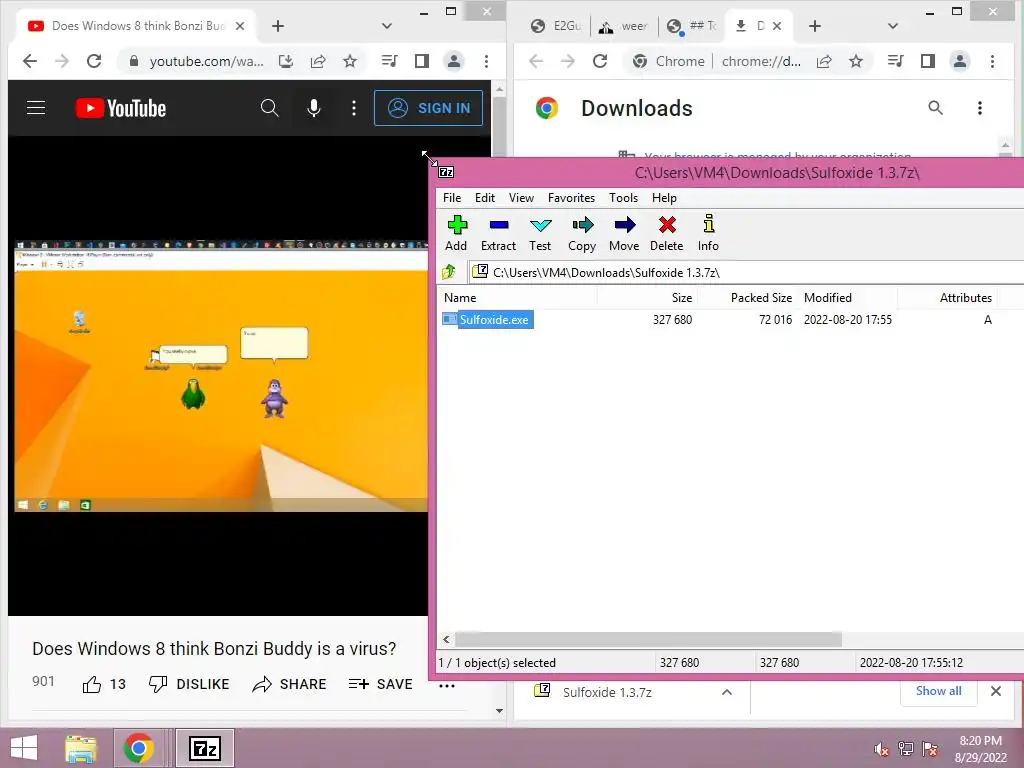1024x768 pixels.
Task: Sort by the Modified column header
Action: [848, 298]
